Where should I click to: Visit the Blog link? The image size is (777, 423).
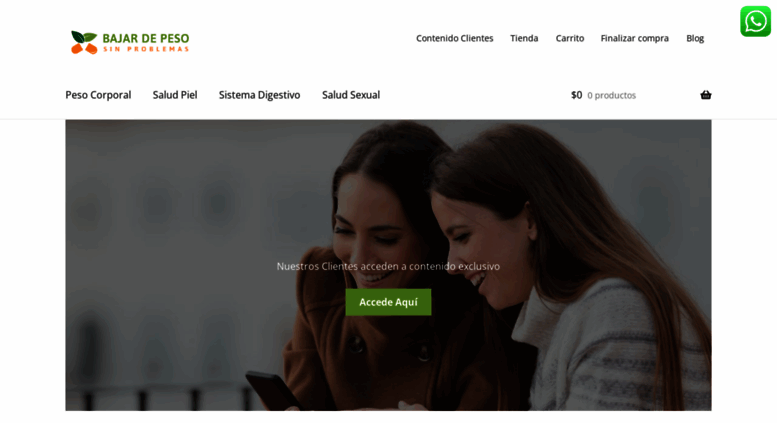pyautogui.click(x=695, y=38)
